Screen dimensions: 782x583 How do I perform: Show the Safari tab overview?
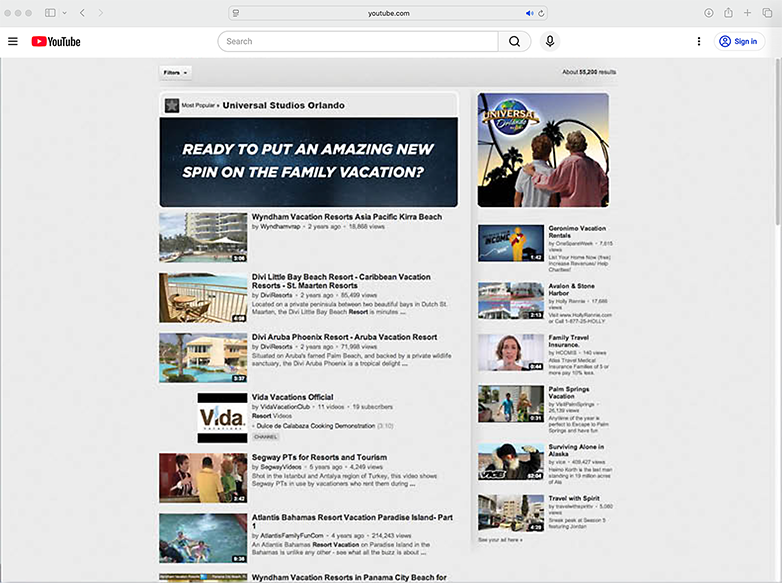[x=767, y=13]
